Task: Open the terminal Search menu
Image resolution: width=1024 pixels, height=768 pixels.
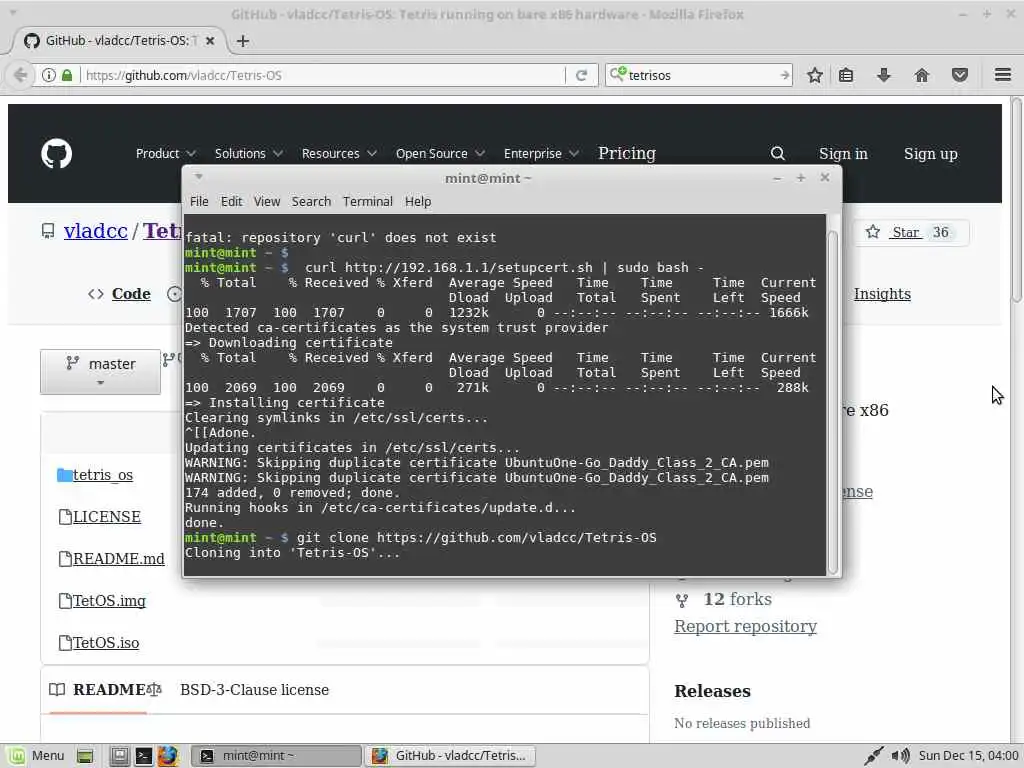Action: coord(311,202)
